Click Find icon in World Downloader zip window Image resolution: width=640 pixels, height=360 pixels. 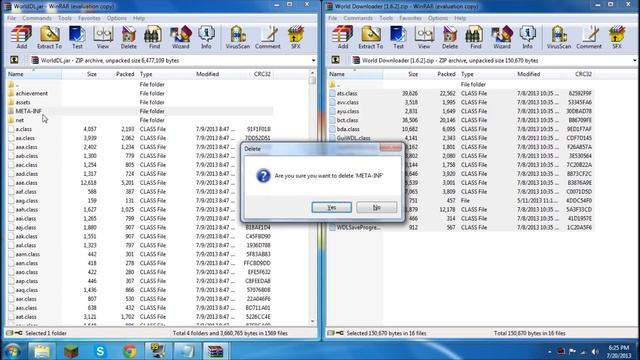[x=475, y=37]
